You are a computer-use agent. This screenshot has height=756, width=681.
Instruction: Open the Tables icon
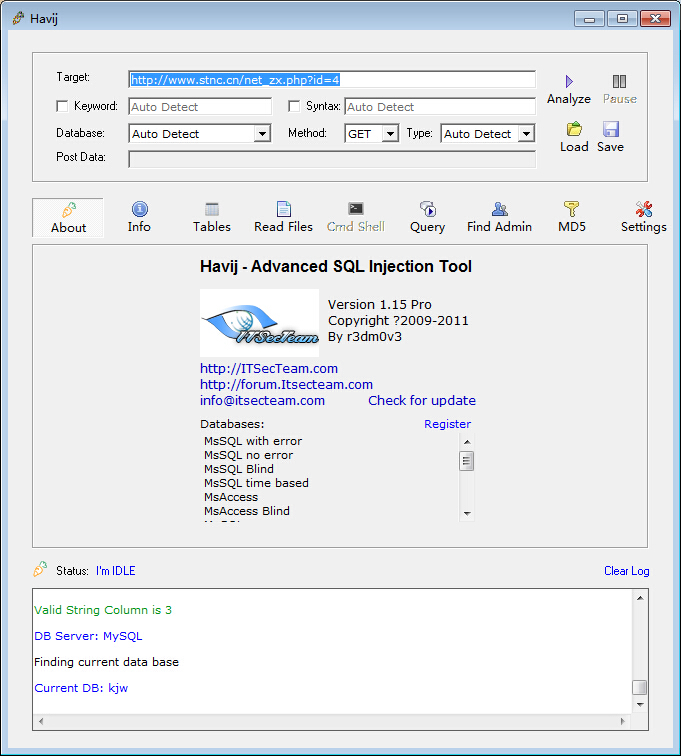point(212,209)
